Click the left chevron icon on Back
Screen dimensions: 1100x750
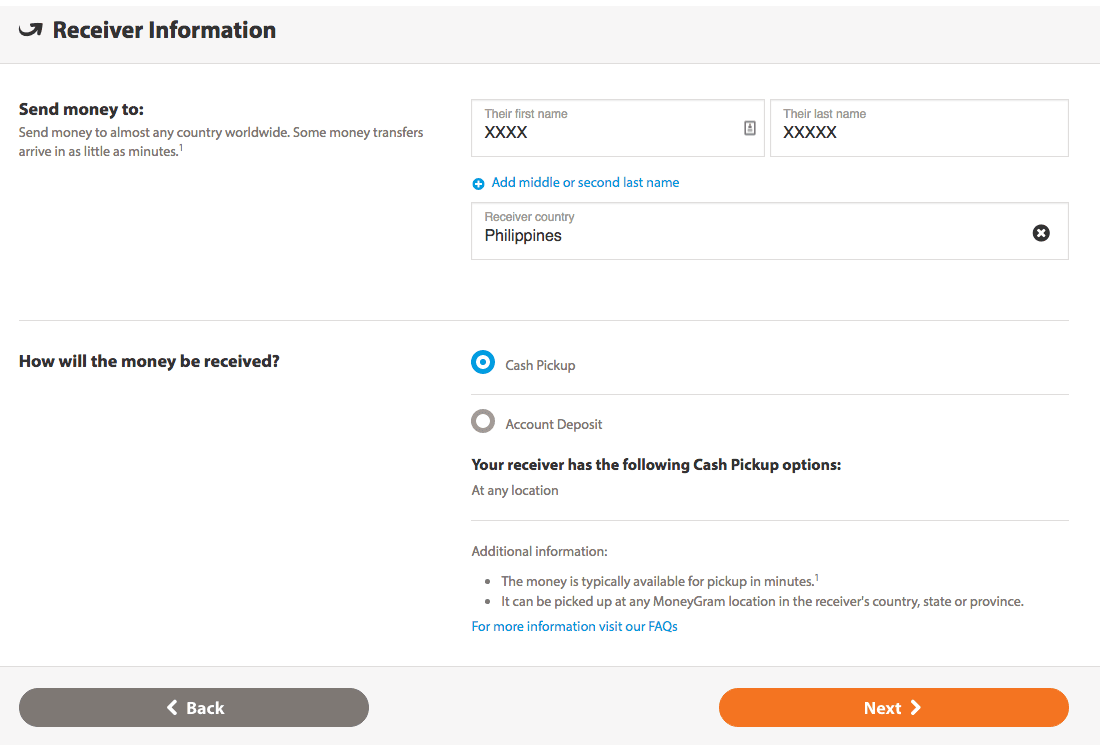(x=172, y=708)
